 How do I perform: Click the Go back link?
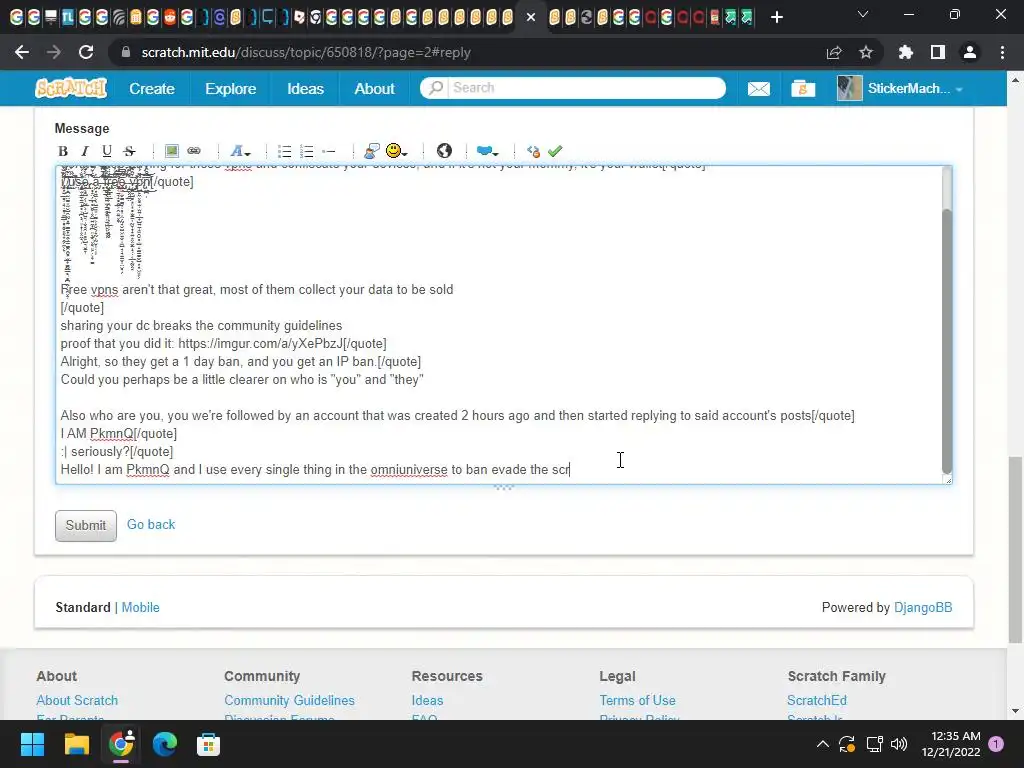[x=151, y=524]
